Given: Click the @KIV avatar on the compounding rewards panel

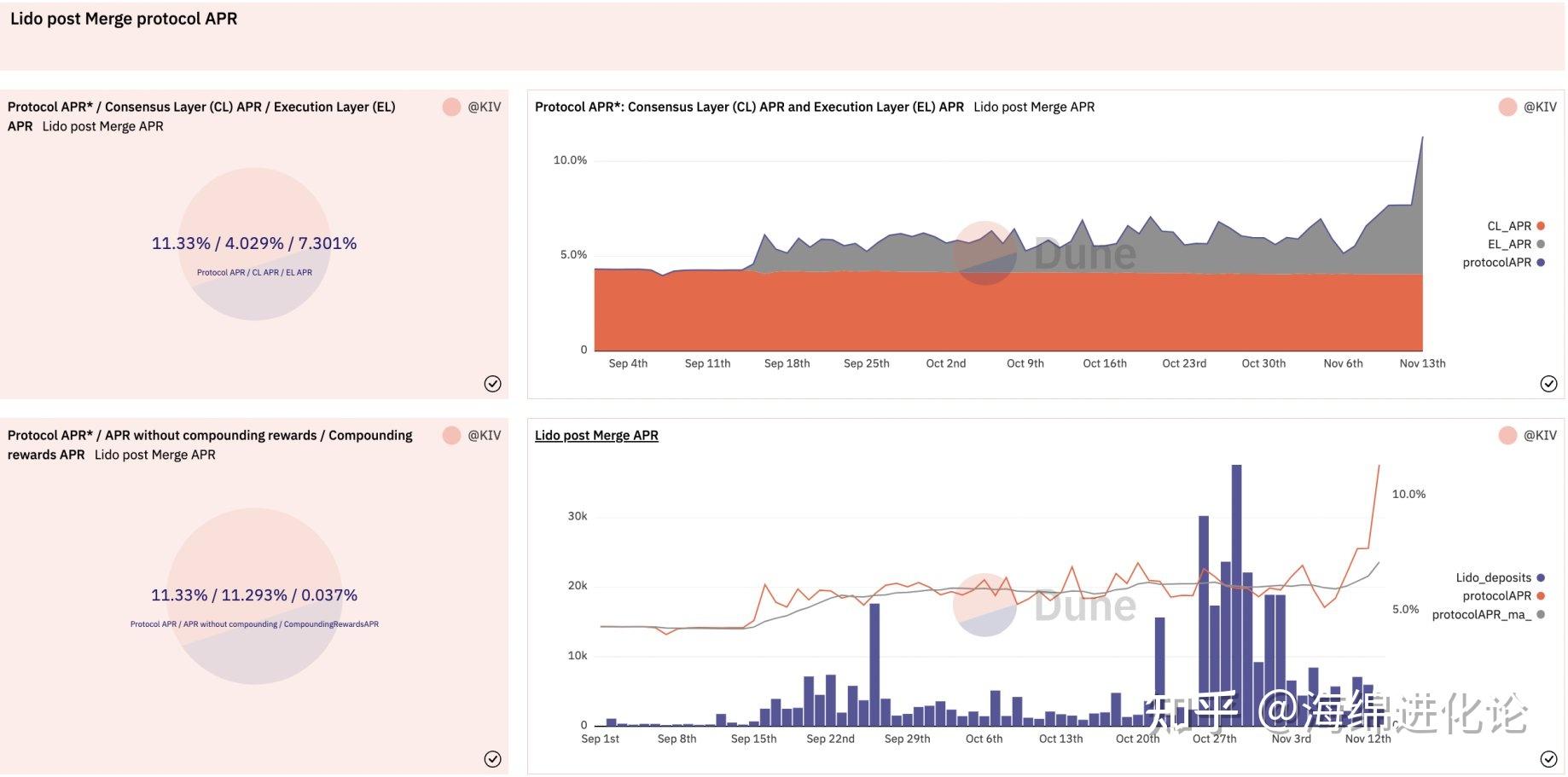Looking at the screenshot, I should pyautogui.click(x=451, y=435).
